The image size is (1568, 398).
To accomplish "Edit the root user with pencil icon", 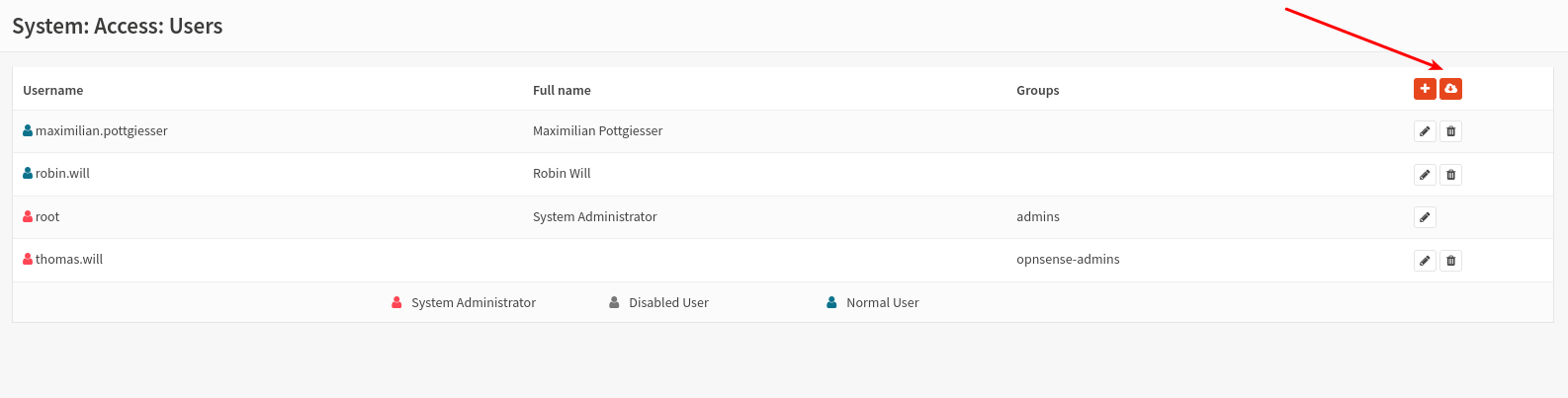I will pos(1425,217).
